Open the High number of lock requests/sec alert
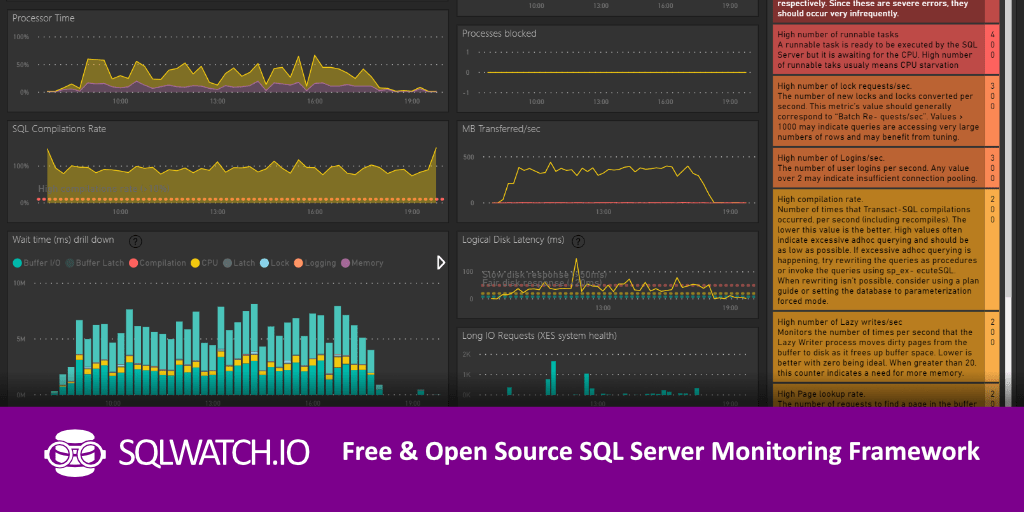This screenshot has width=1024, height=512. 886,111
